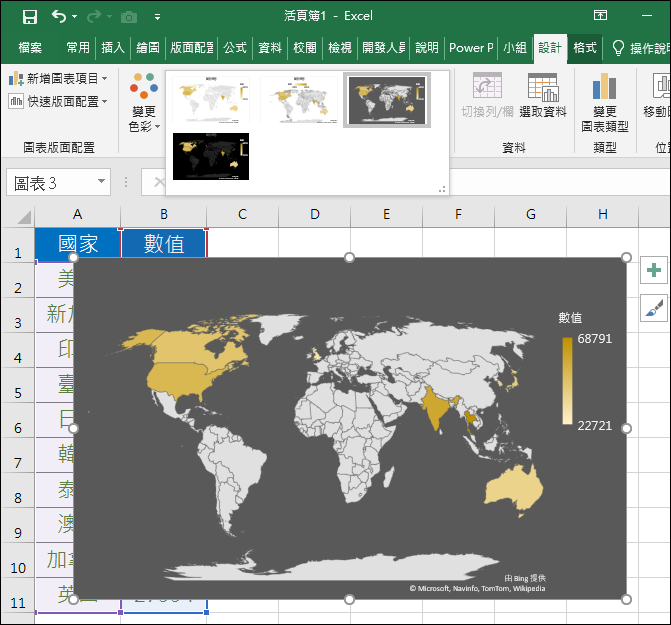Expand the 快速版面配置 dropdown
The image size is (671, 625).
pos(58,101)
